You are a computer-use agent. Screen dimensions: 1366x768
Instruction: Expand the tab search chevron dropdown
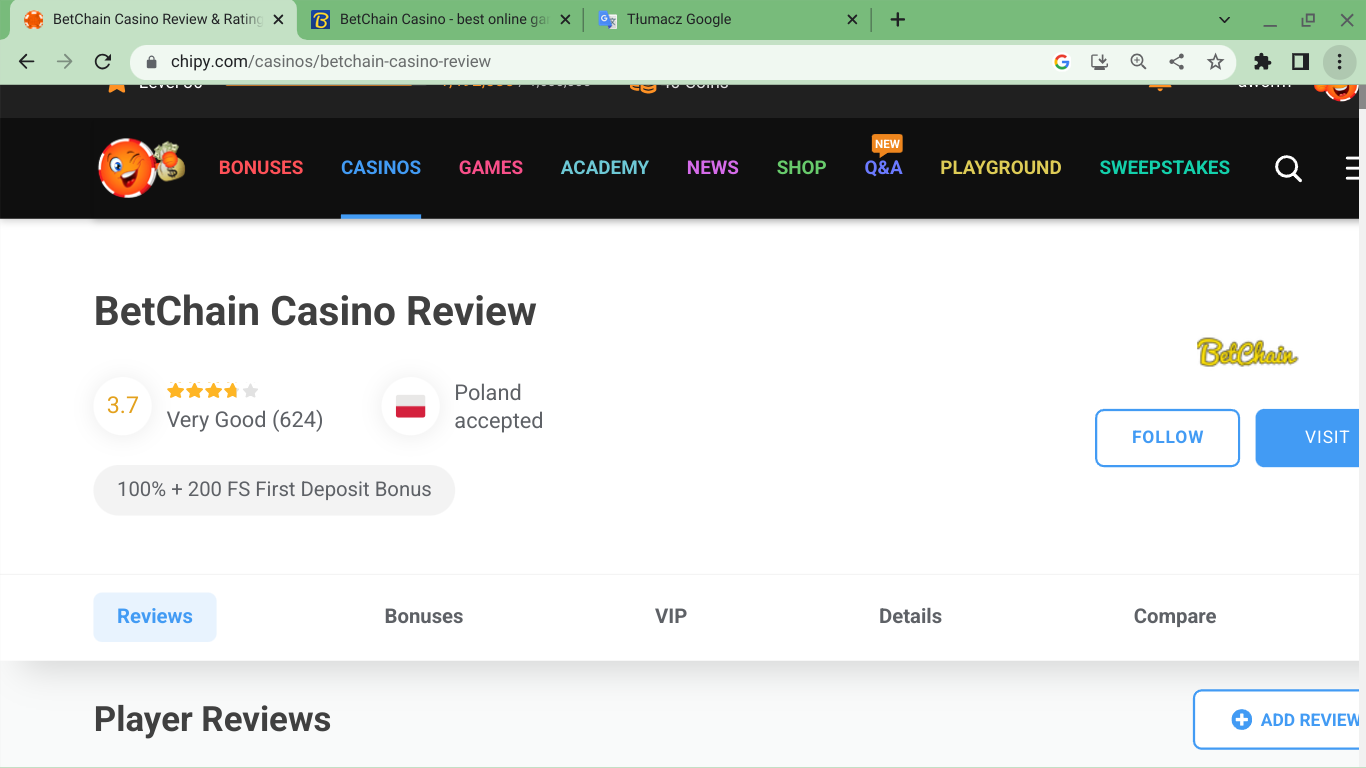pyautogui.click(x=1225, y=20)
